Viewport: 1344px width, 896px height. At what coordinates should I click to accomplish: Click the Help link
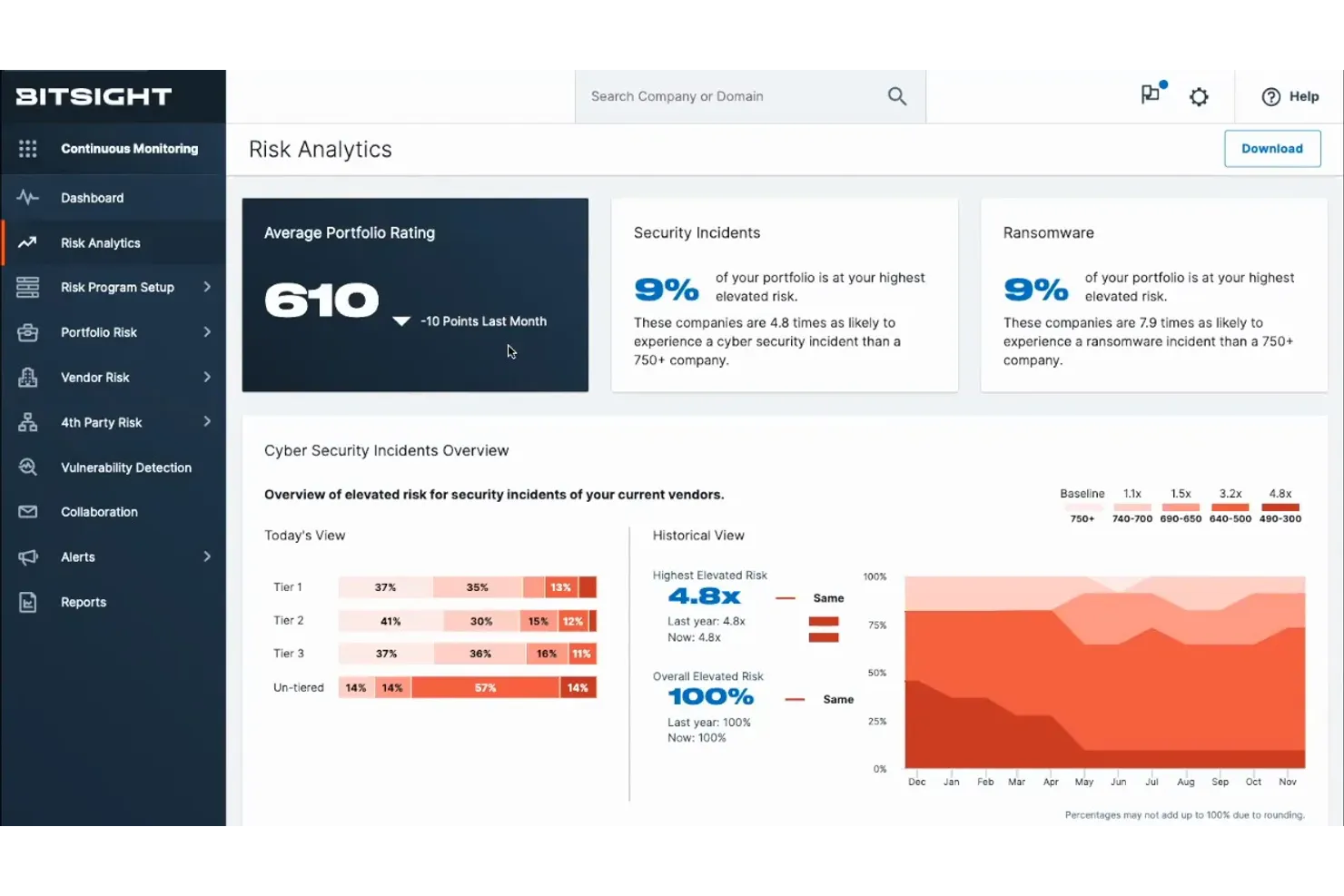(1303, 96)
